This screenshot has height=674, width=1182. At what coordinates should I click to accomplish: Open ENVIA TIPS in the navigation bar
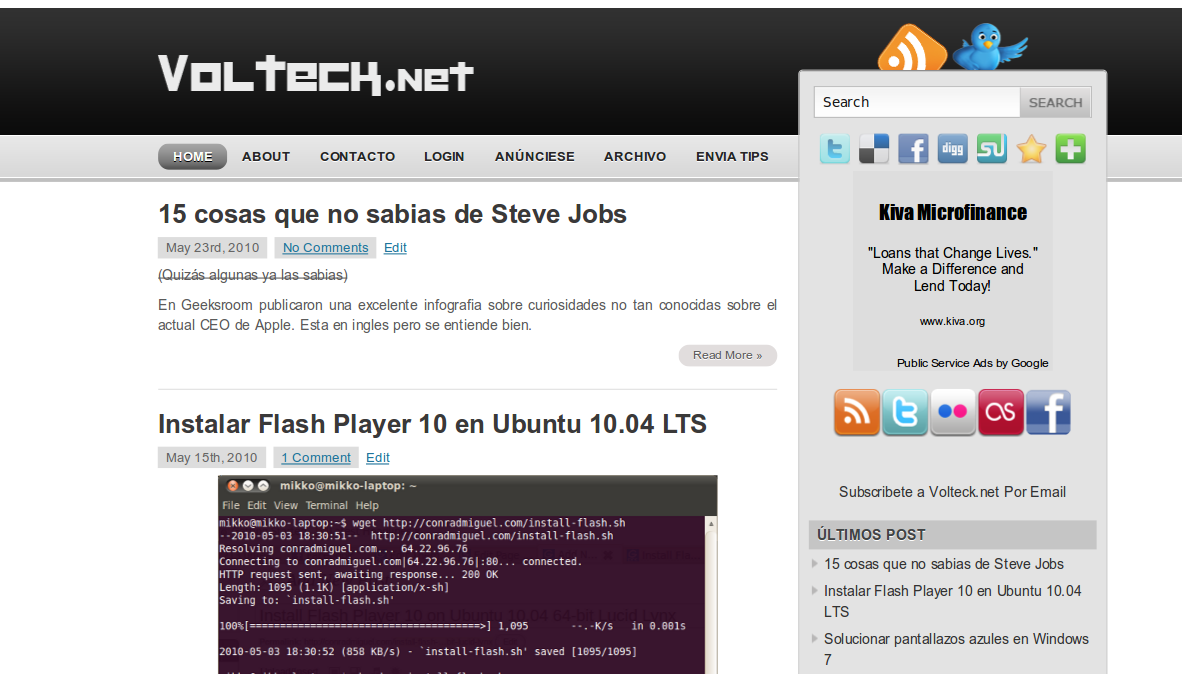[x=732, y=157]
